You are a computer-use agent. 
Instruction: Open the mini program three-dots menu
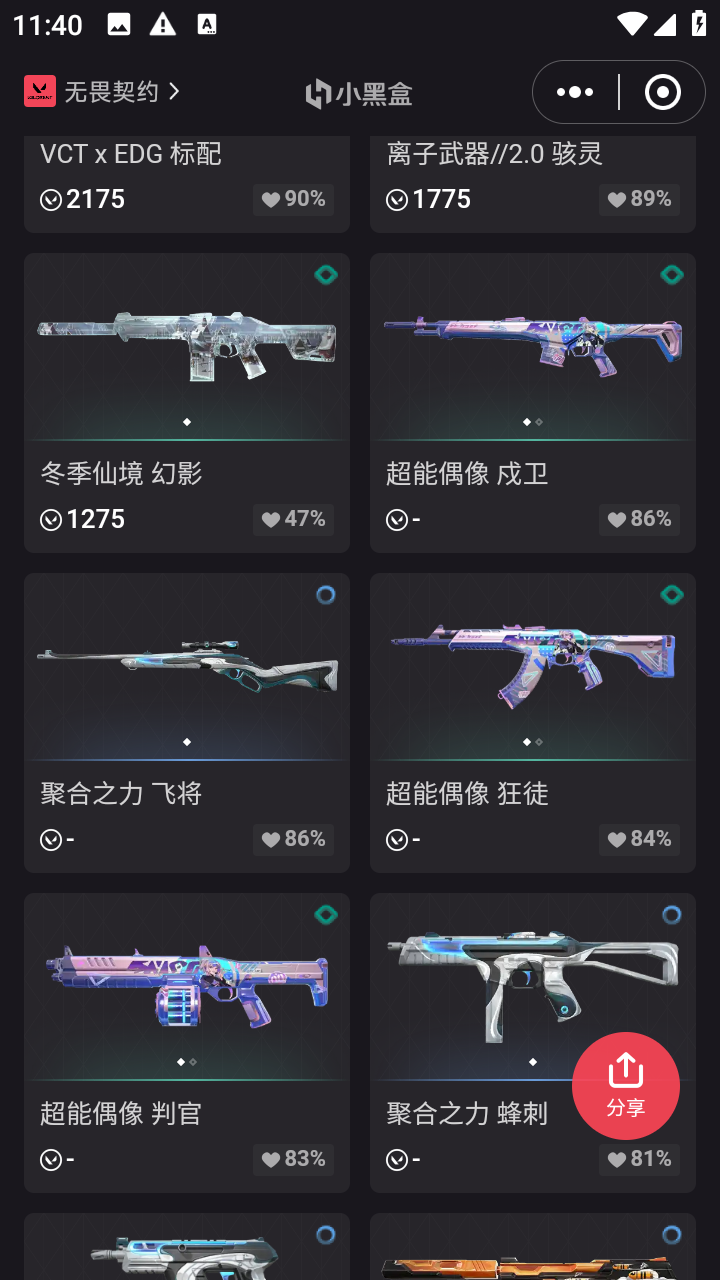coord(575,92)
